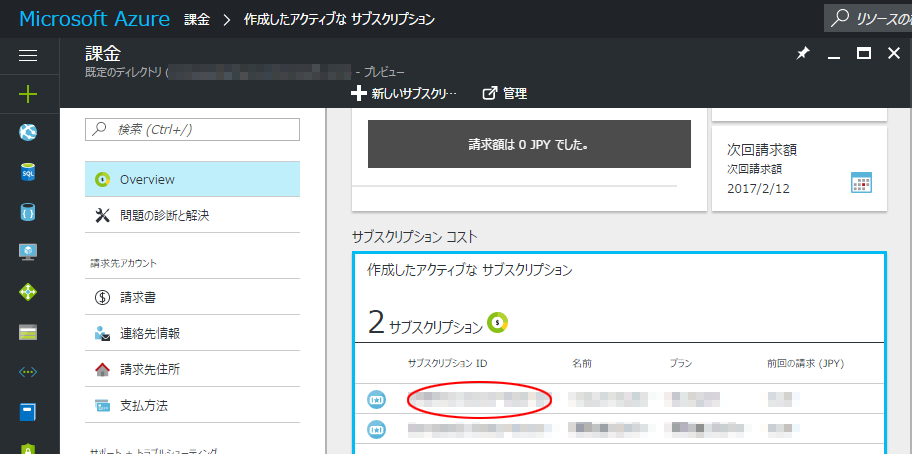The width and height of the screenshot is (912, 454).
Task: Click the search magnifier icon in top bar
Action: pos(839,19)
